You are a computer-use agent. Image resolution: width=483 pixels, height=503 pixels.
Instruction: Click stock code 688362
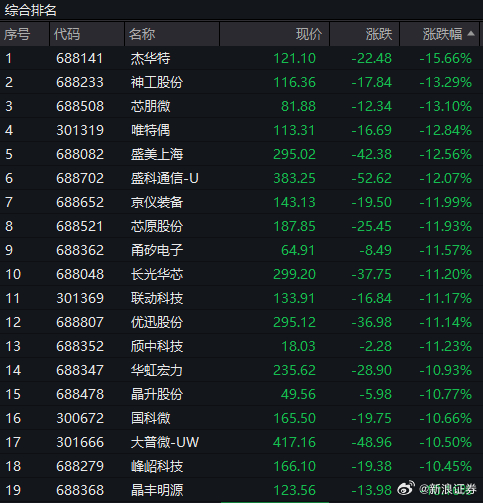80,250
